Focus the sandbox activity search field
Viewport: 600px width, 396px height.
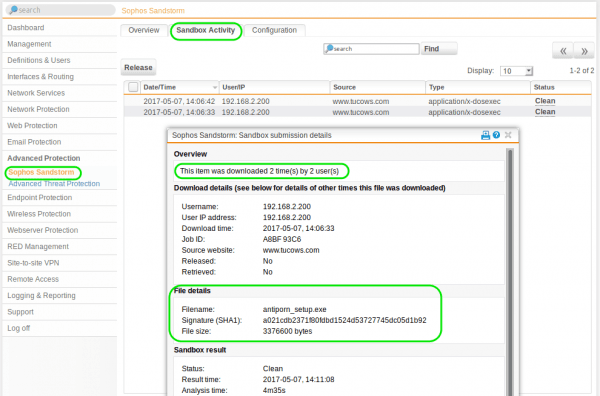pyautogui.click(x=371, y=49)
